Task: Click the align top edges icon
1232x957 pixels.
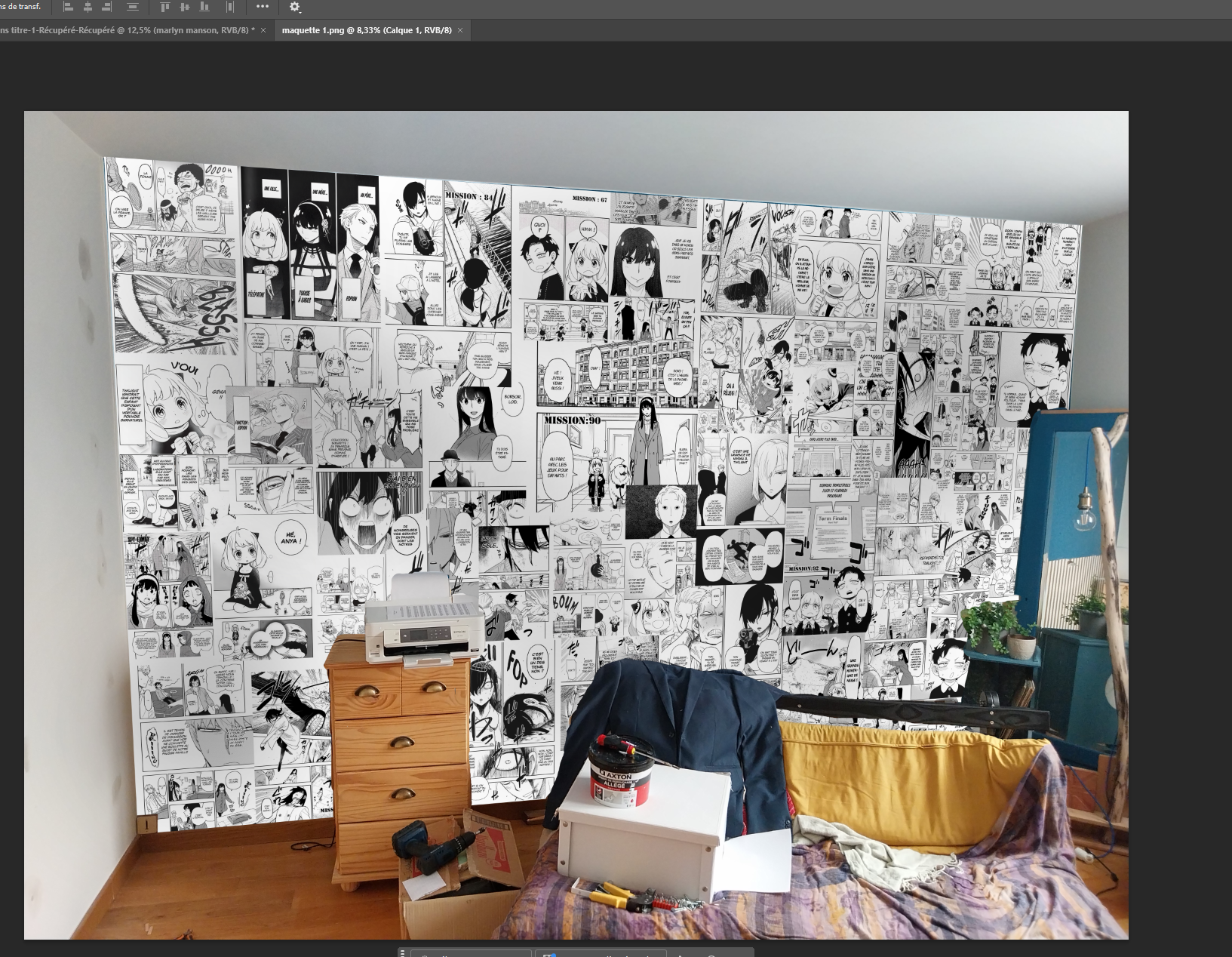Action: click(x=165, y=7)
